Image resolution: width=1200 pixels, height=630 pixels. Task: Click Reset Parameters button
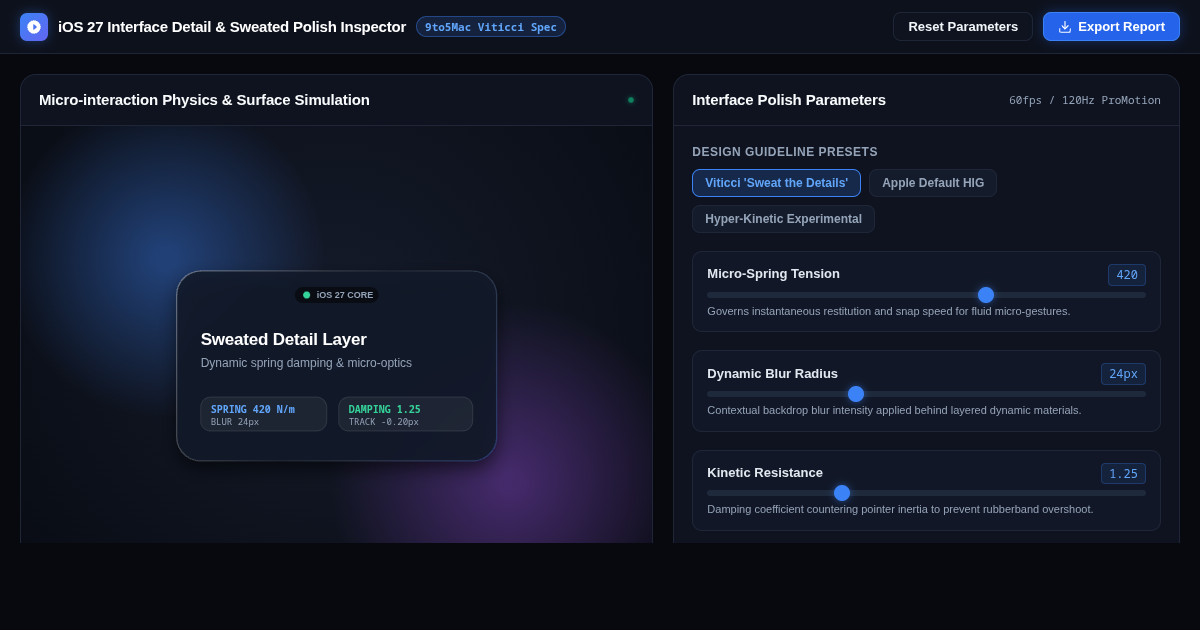coord(963,27)
